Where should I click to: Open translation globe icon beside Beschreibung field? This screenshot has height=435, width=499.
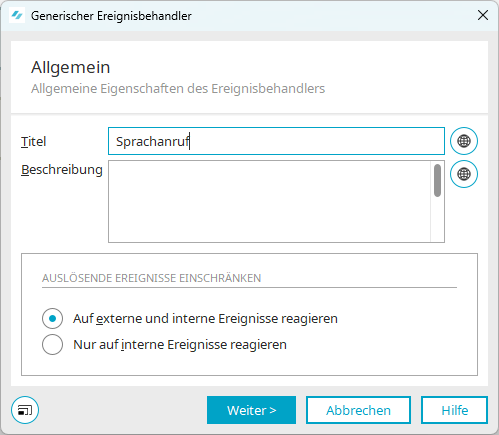[464, 174]
